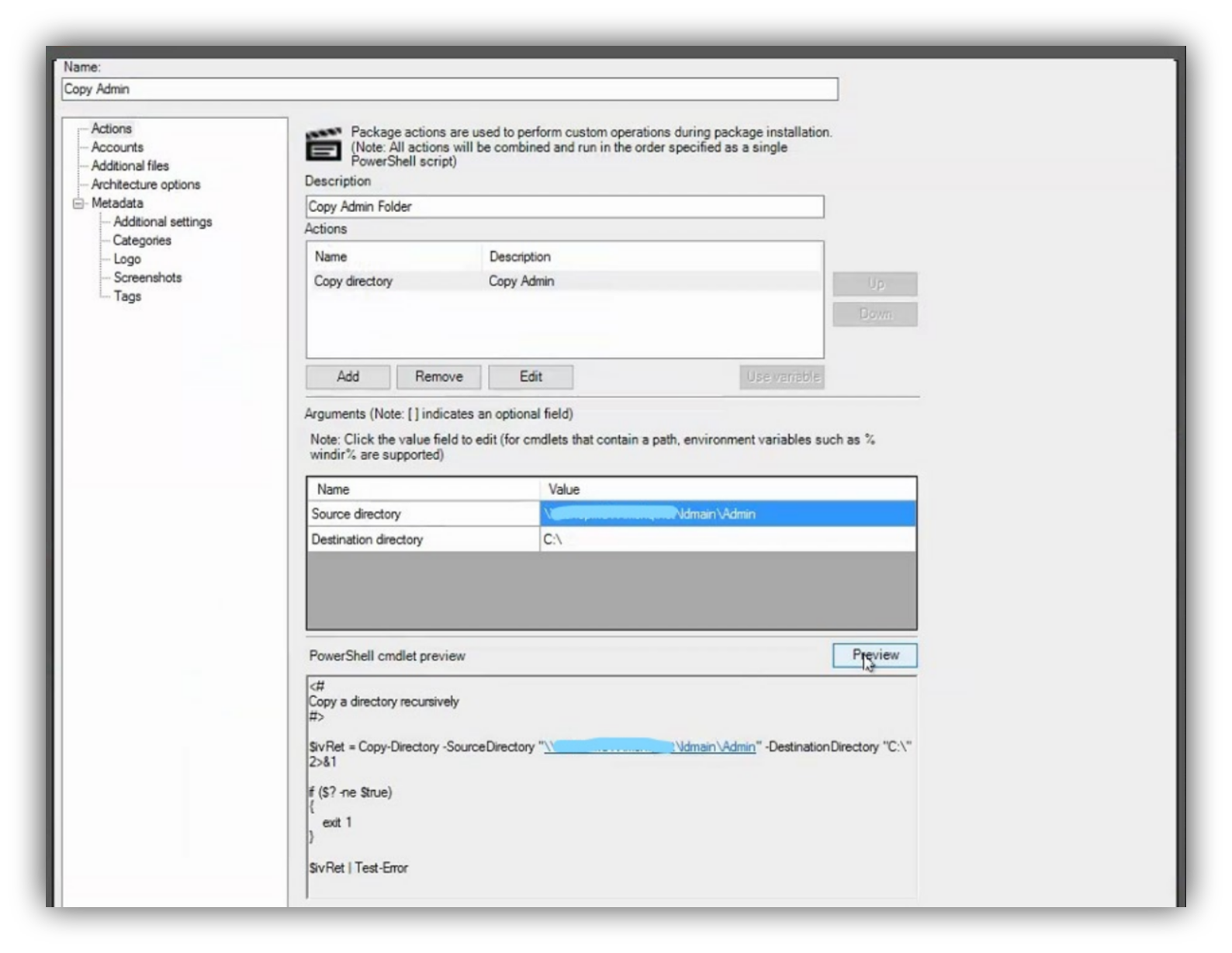The image size is (1232, 953).
Task: Click the source path link in preview
Action: click(x=649, y=747)
